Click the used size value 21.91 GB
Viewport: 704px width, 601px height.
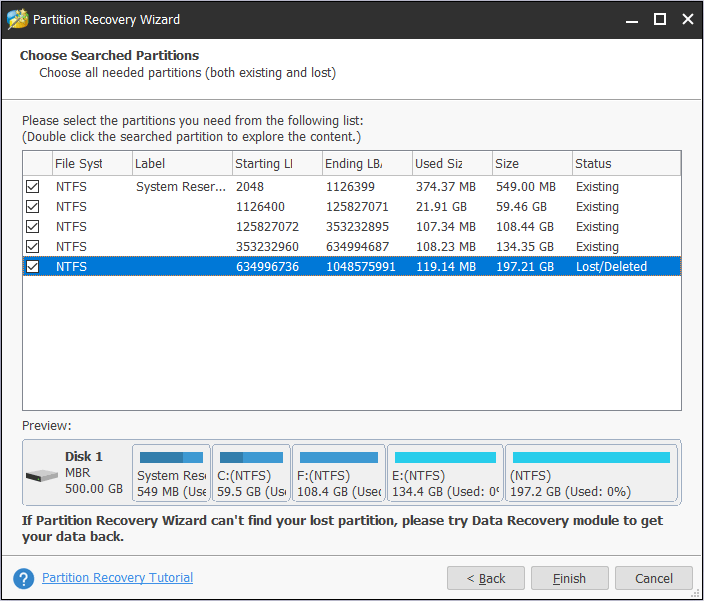tap(441, 207)
